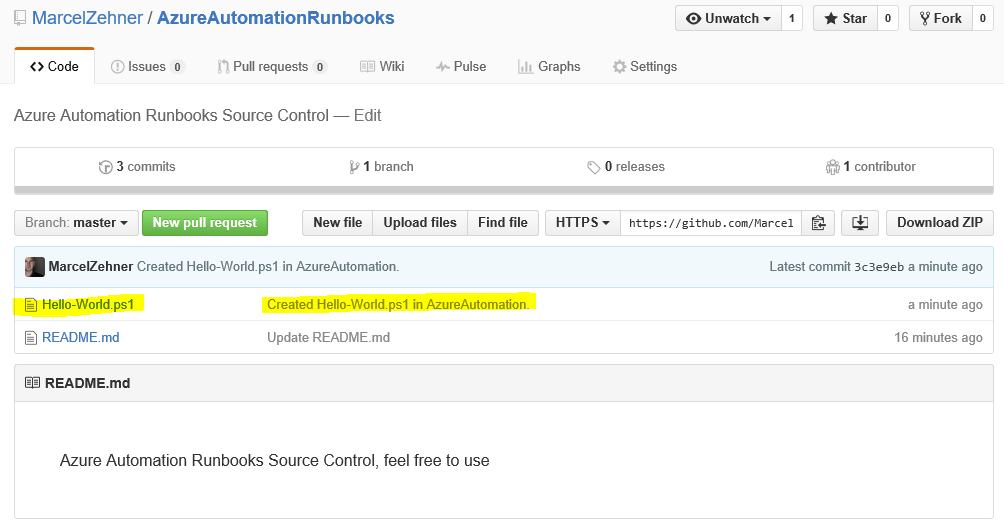The height and width of the screenshot is (528, 1004).
Task: View the 3 commits history
Action: (x=137, y=167)
